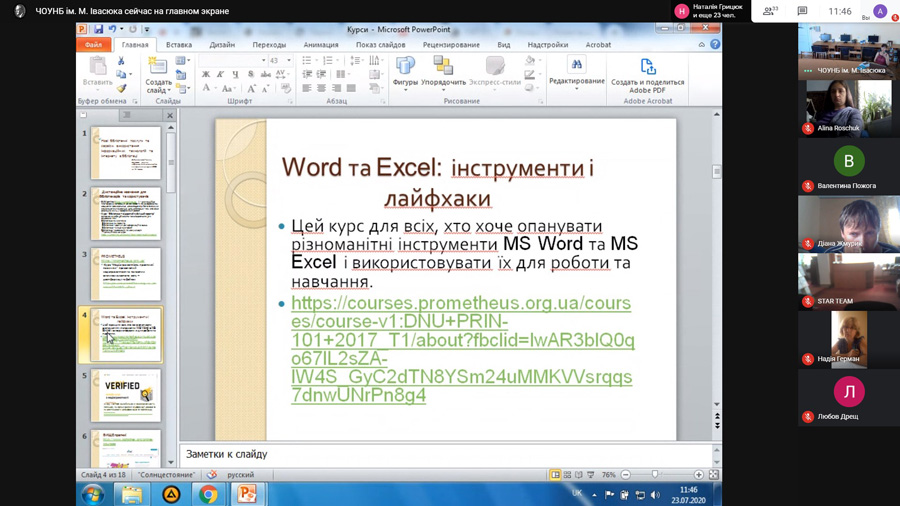Image resolution: width=900 pixels, height=506 pixels.
Task: Zoom in with plus button
Action: tap(699, 474)
